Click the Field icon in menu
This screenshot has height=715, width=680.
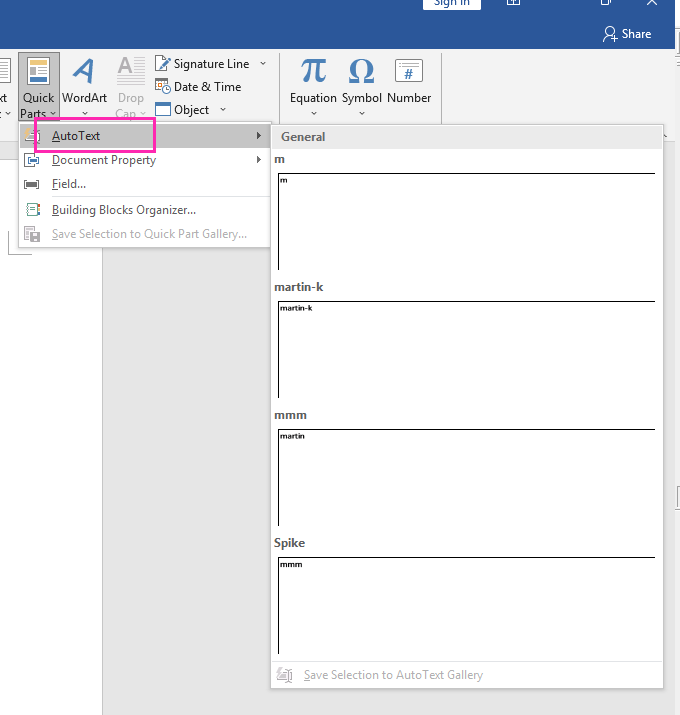tap(31, 184)
